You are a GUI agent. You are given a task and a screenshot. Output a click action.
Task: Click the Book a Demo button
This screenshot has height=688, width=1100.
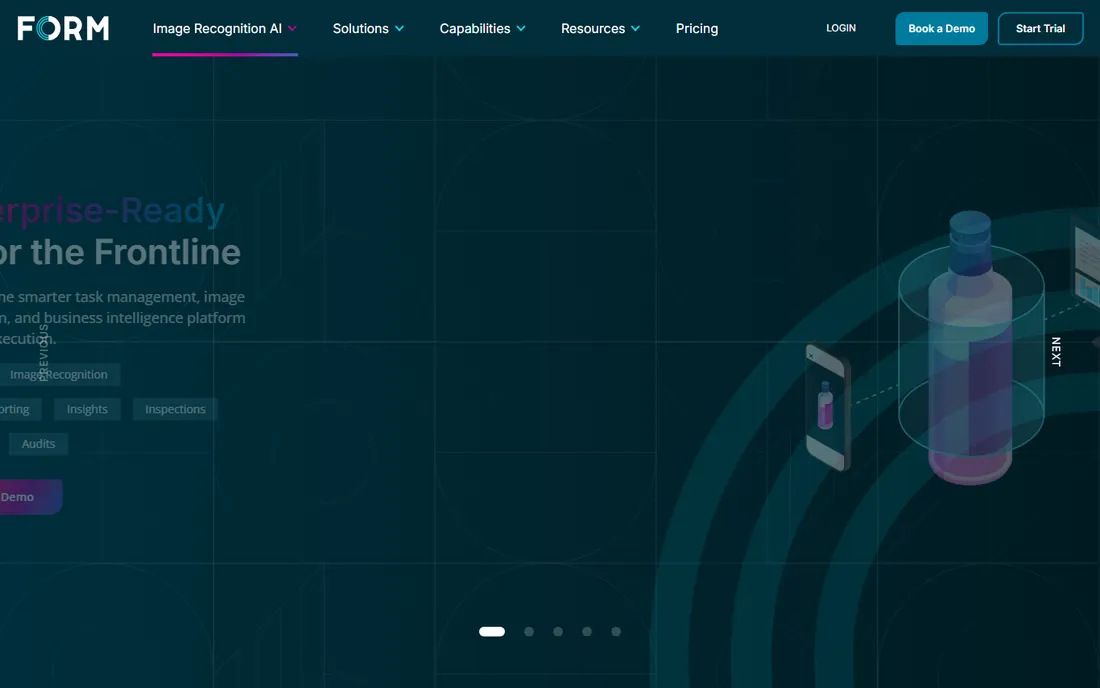941,29
